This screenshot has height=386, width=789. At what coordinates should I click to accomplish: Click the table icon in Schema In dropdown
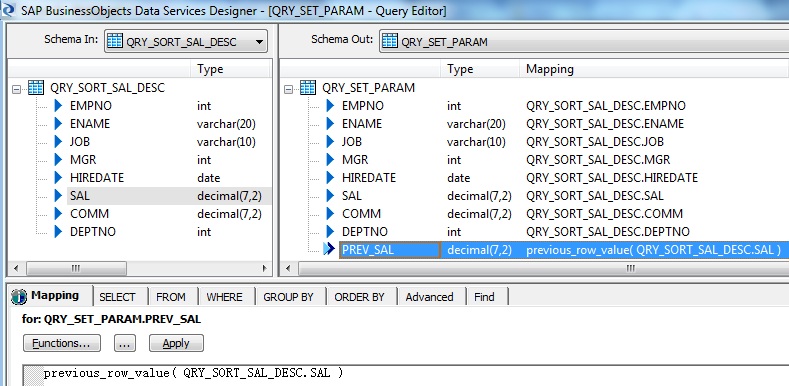point(115,41)
